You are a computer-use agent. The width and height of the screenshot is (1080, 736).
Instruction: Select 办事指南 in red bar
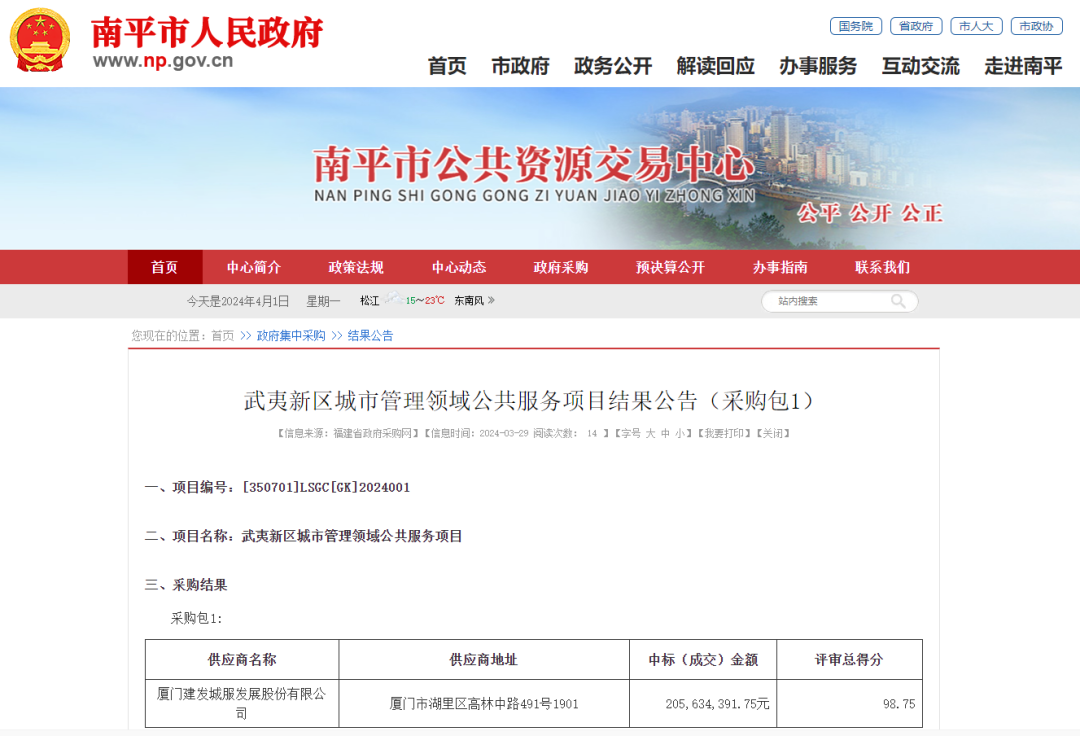780,267
